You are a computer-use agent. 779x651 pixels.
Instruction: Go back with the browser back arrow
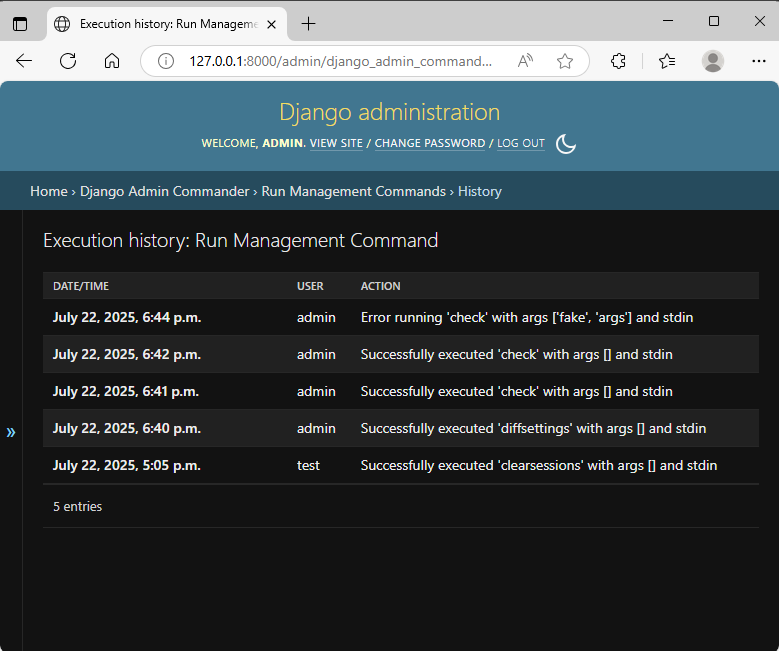coord(24,61)
